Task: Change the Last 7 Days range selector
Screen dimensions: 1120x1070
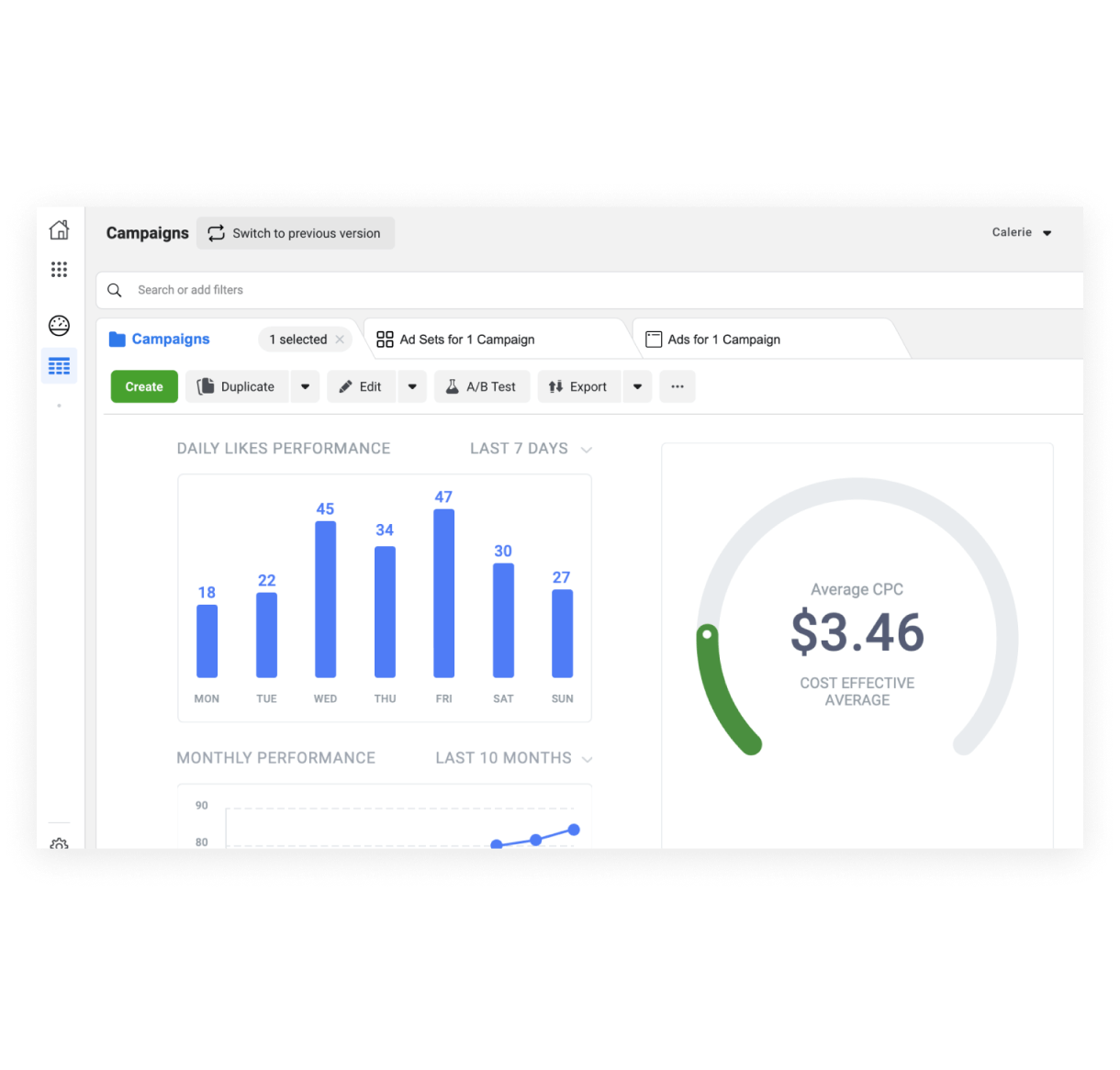Action: click(x=531, y=449)
